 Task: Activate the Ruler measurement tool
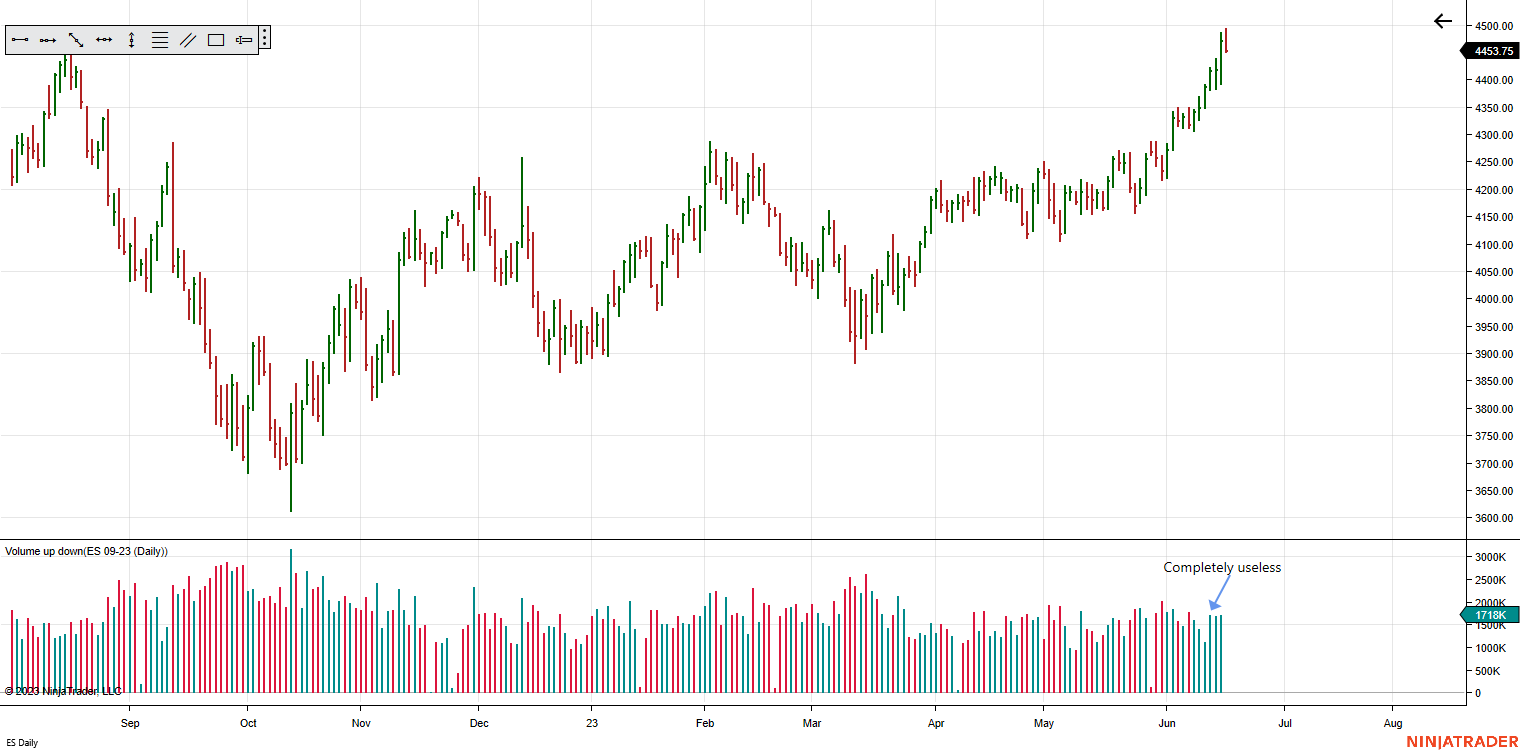click(x=244, y=40)
